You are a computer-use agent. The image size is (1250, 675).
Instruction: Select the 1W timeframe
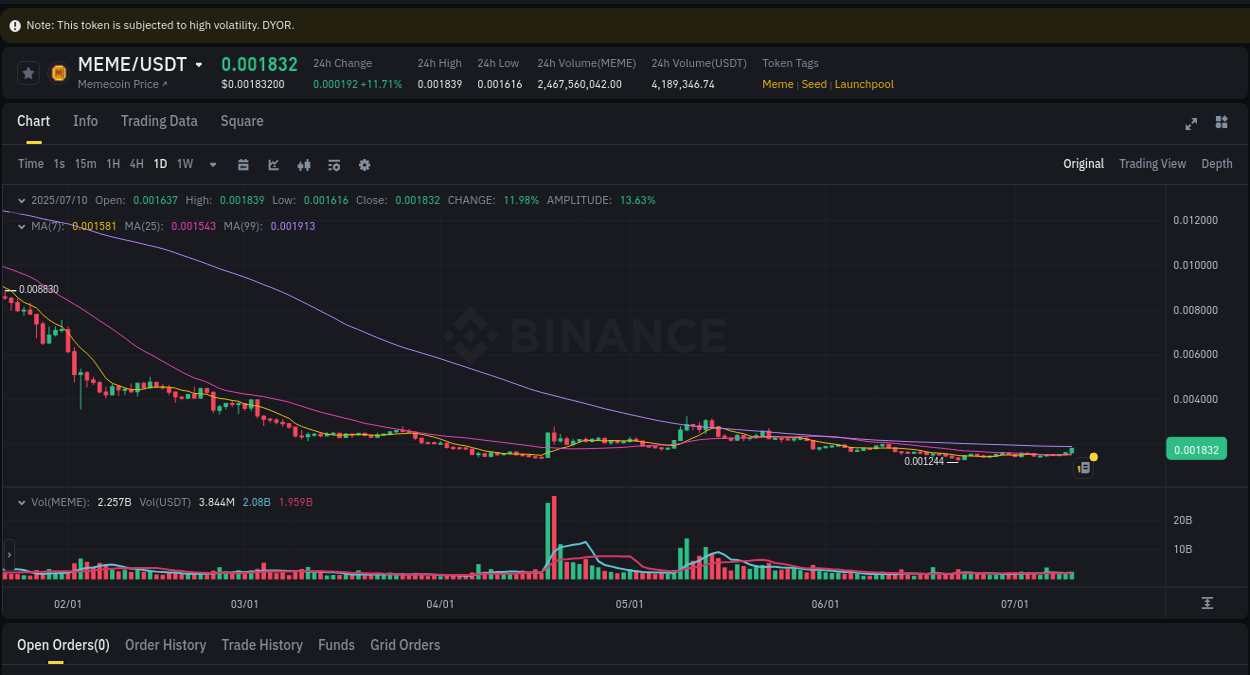(x=184, y=164)
